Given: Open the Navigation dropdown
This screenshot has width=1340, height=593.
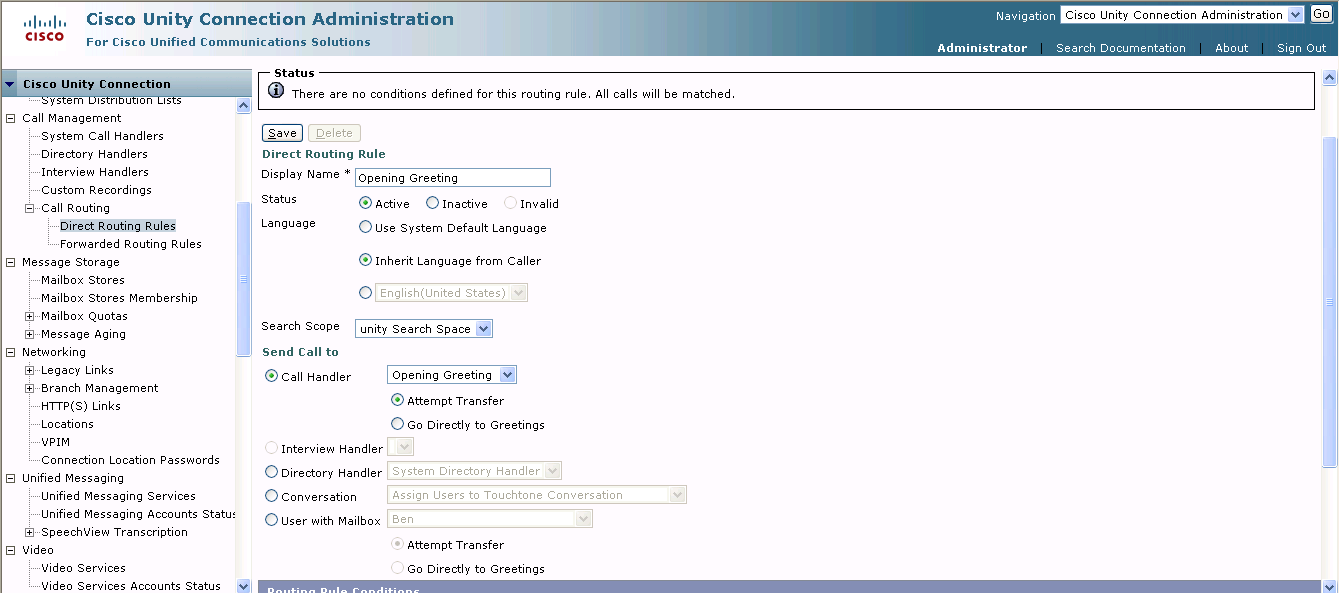Looking at the screenshot, I should coord(1182,15).
